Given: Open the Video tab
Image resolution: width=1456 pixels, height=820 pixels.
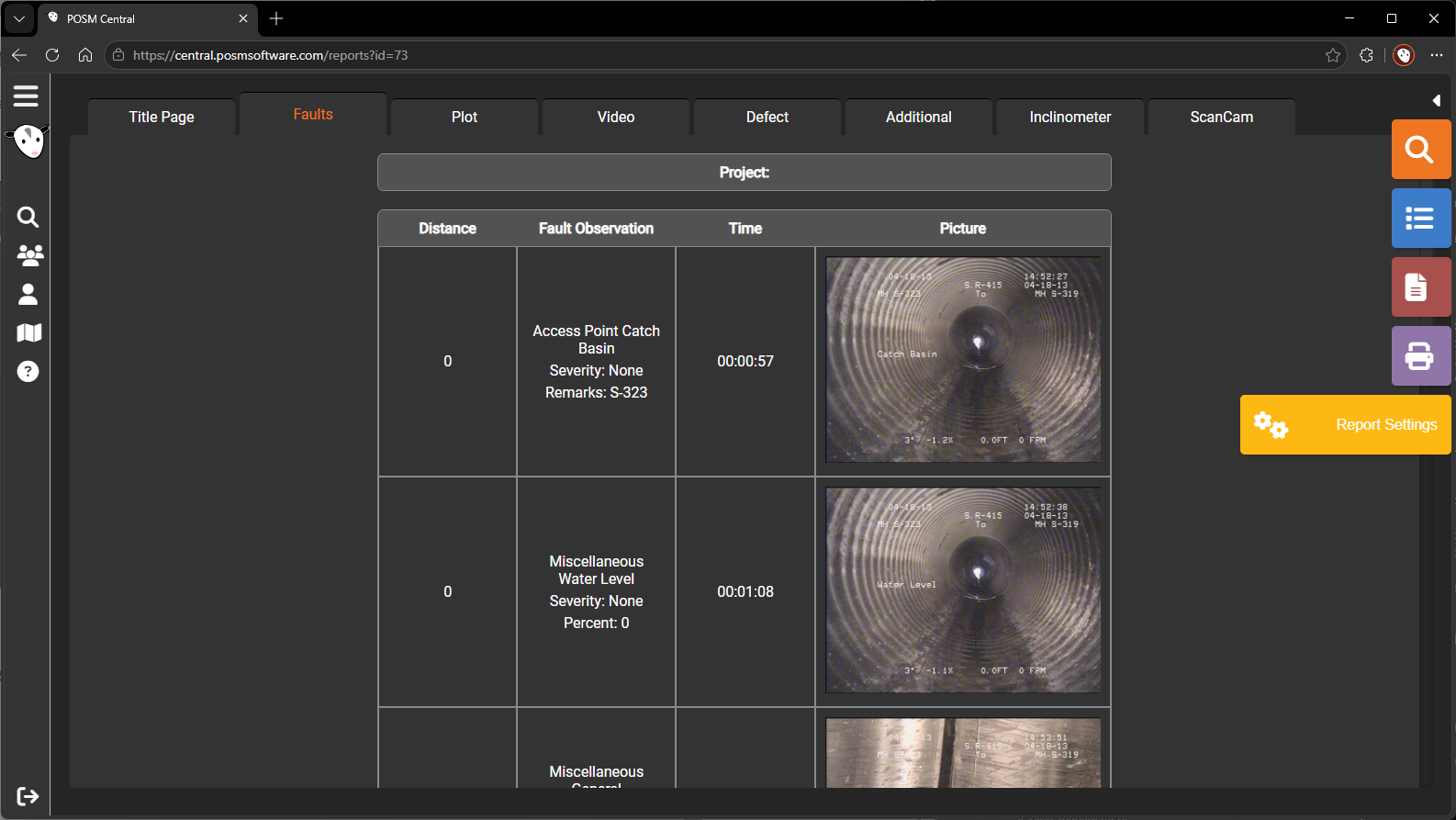Looking at the screenshot, I should (x=616, y=117).
